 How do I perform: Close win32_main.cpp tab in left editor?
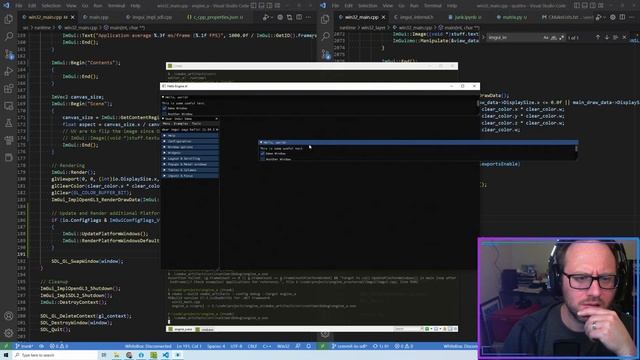click(73, 17)
